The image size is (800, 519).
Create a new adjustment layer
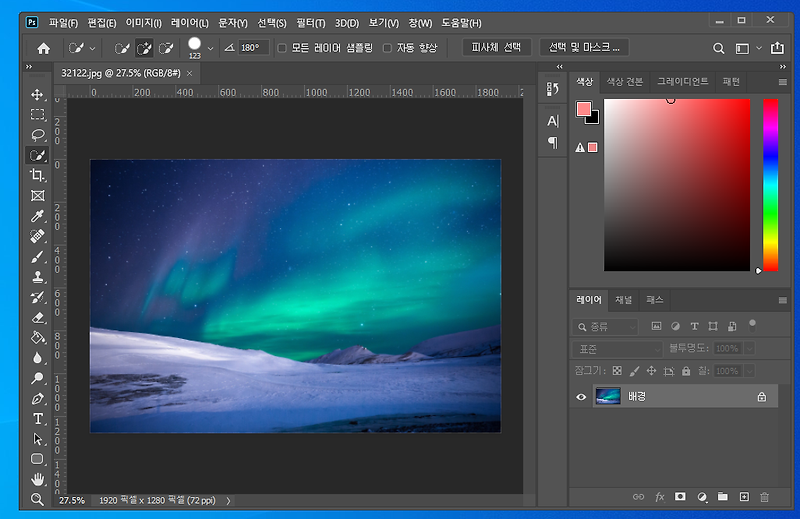(702, 497)
